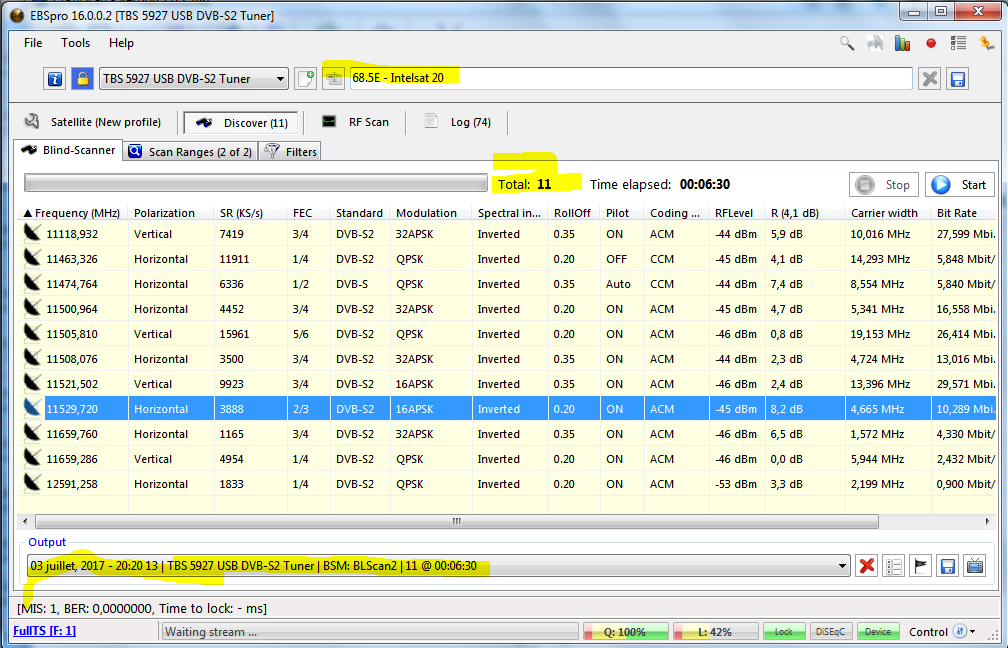Click the blue info icon
Viewport: 1008px width, 648px height.
(55, 79)
